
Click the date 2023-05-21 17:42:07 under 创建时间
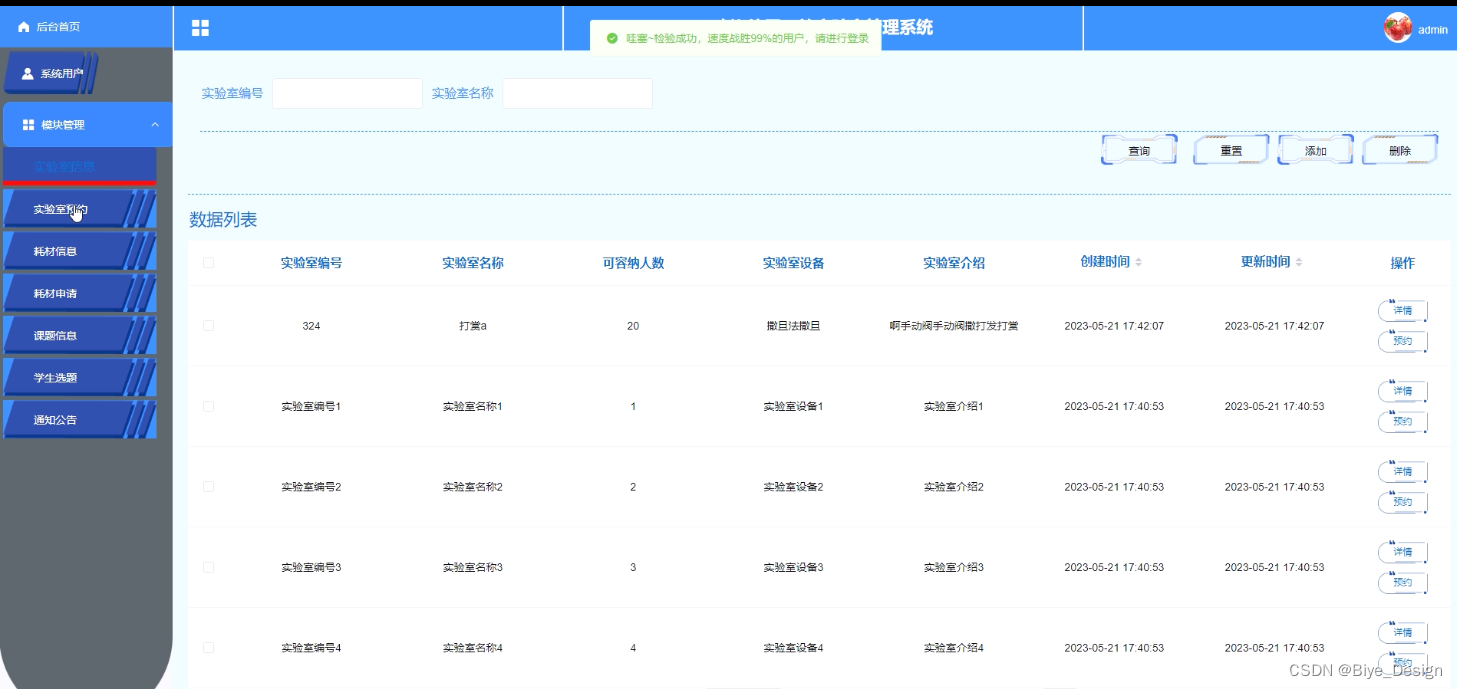(x=1114, y=326)
